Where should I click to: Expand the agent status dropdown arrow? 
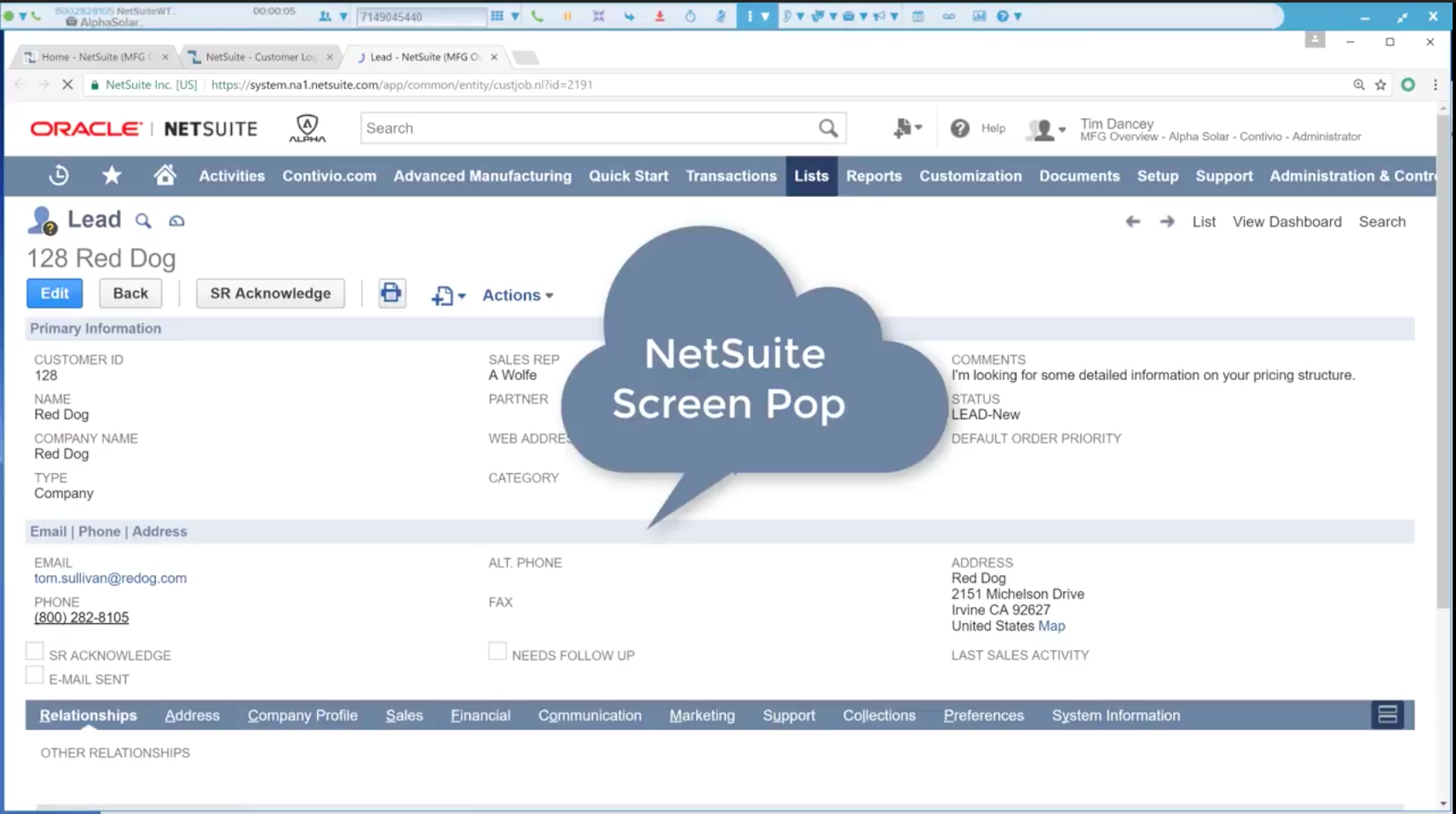click(23, 16)
